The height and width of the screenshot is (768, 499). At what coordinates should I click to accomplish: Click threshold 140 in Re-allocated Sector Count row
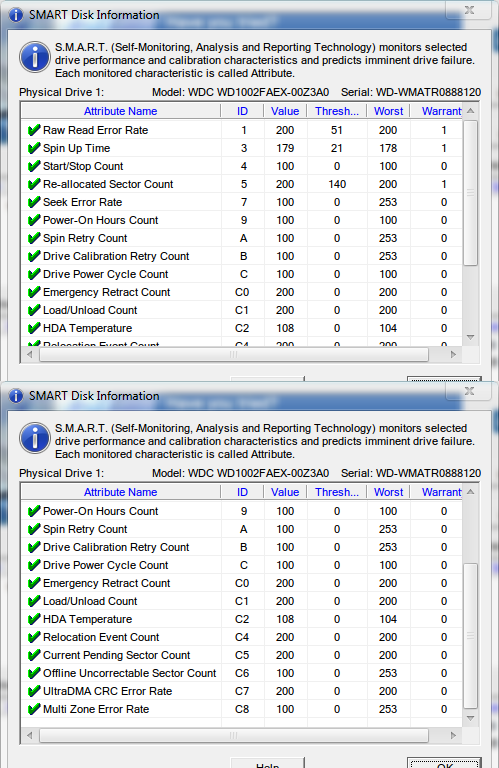tap(337, 184)
